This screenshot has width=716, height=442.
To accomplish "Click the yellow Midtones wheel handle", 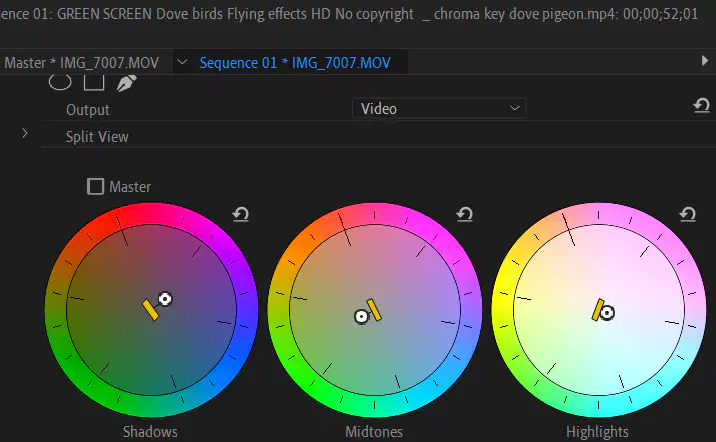I will coord(374,310).
